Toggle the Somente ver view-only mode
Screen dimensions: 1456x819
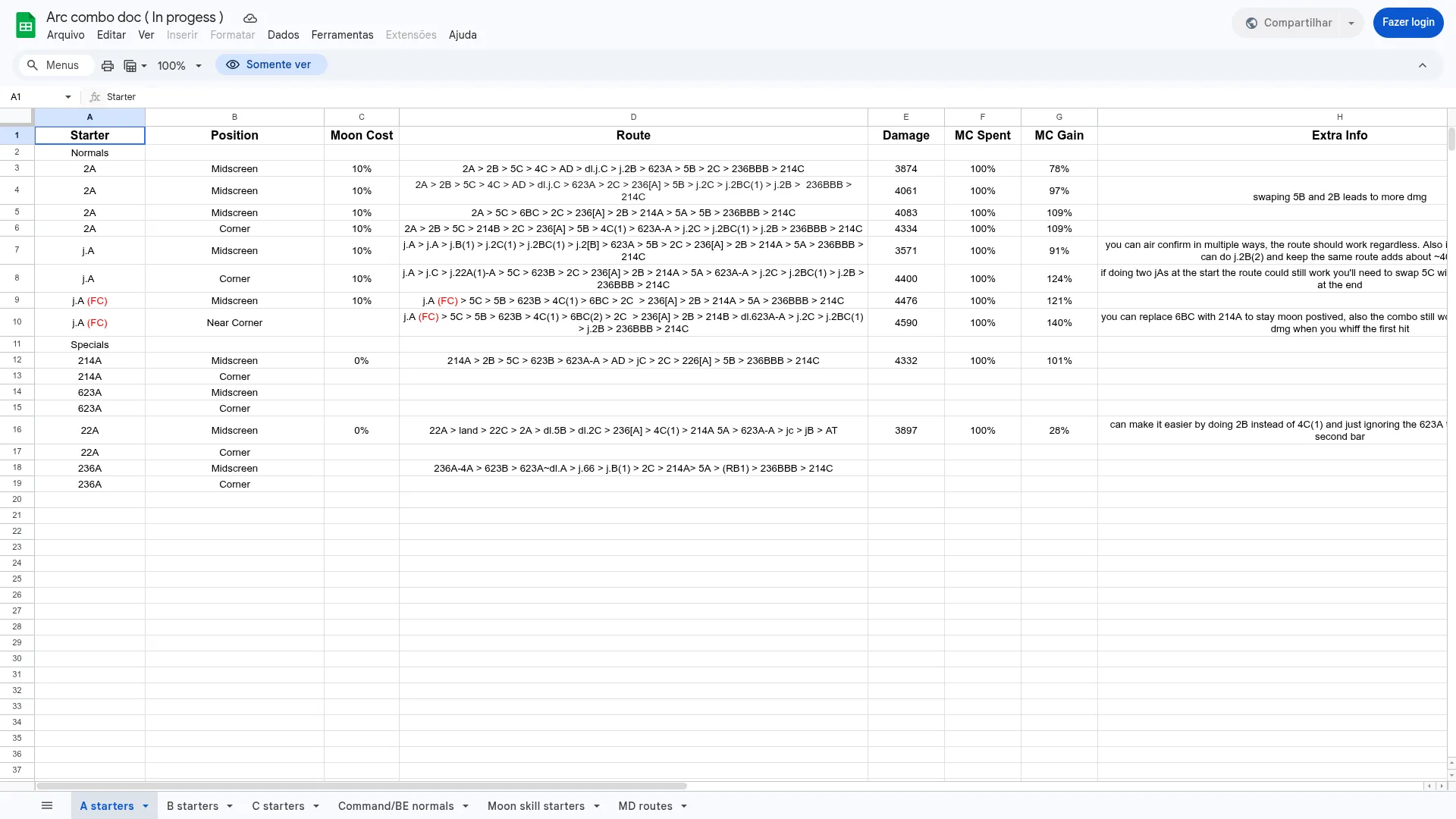tap(271, 65)
